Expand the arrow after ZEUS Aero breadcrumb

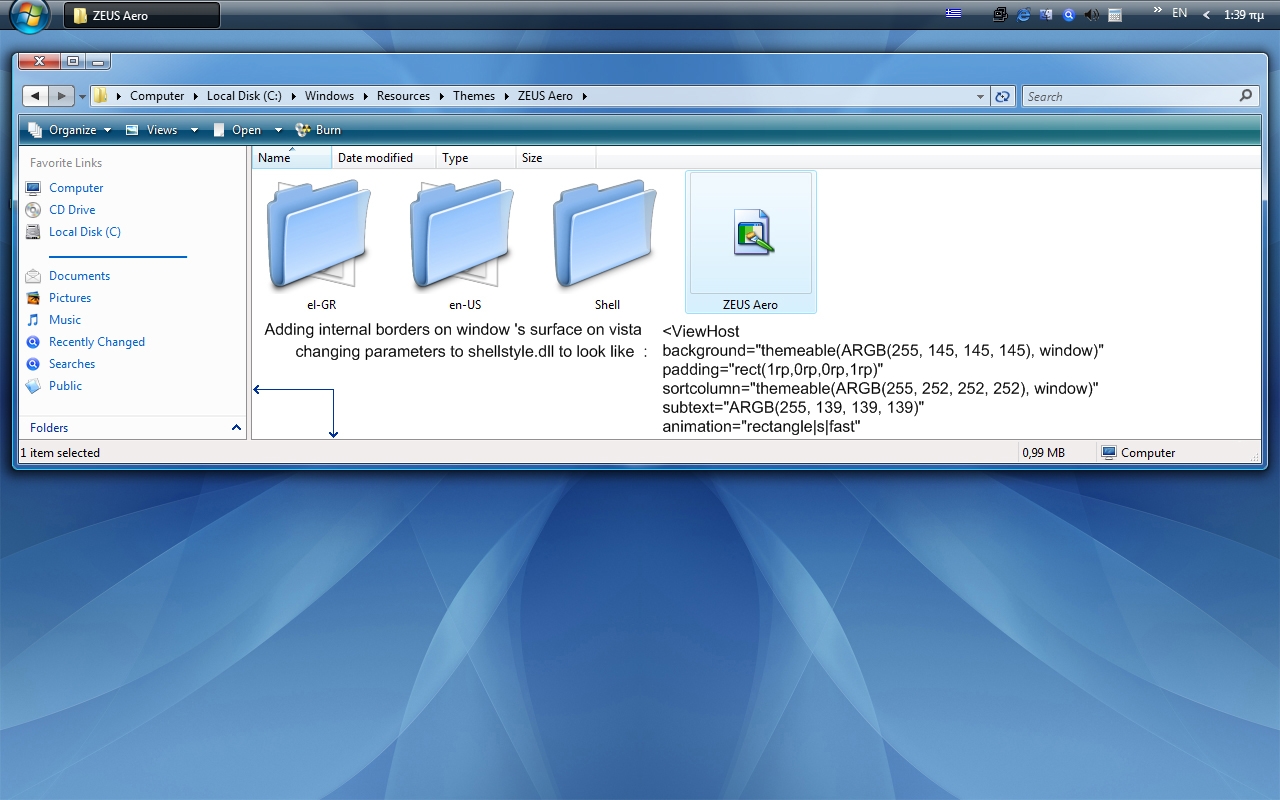(x=584, y=97)
